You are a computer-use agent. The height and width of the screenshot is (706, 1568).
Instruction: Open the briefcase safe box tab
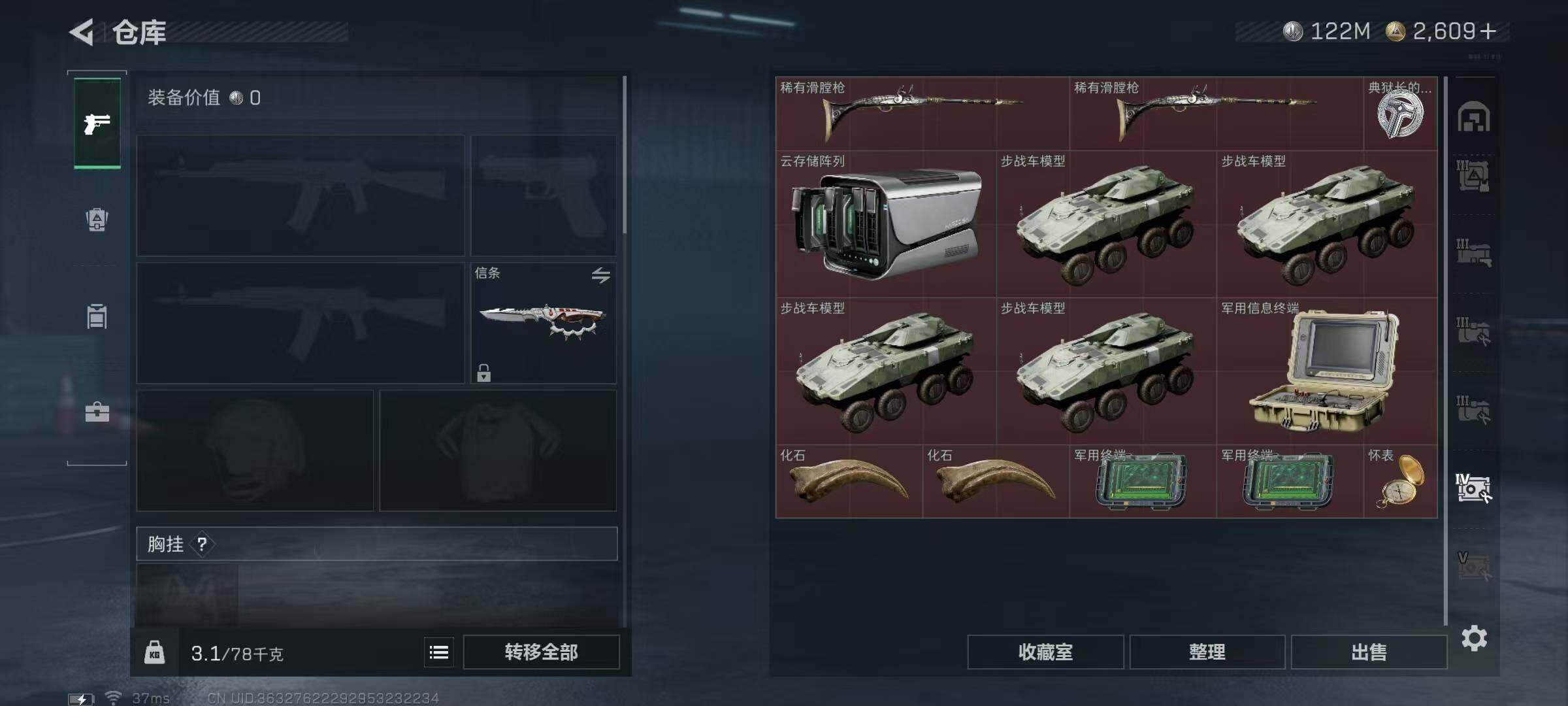[x=97, y=412]
